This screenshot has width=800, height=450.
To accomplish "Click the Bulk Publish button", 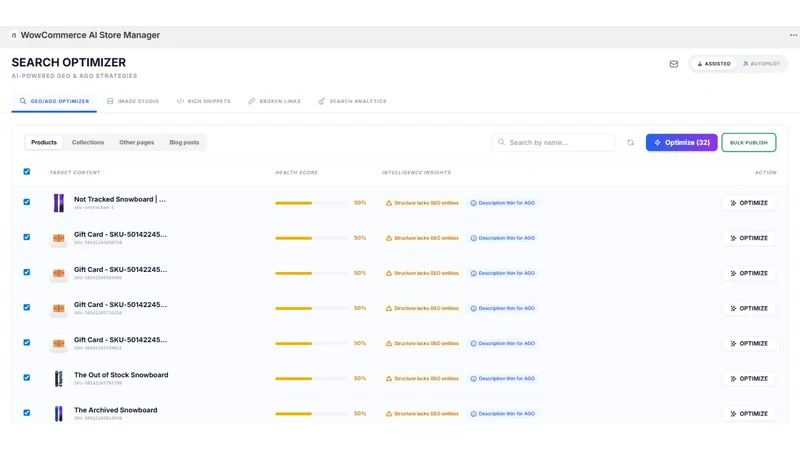I will (748, 142).
